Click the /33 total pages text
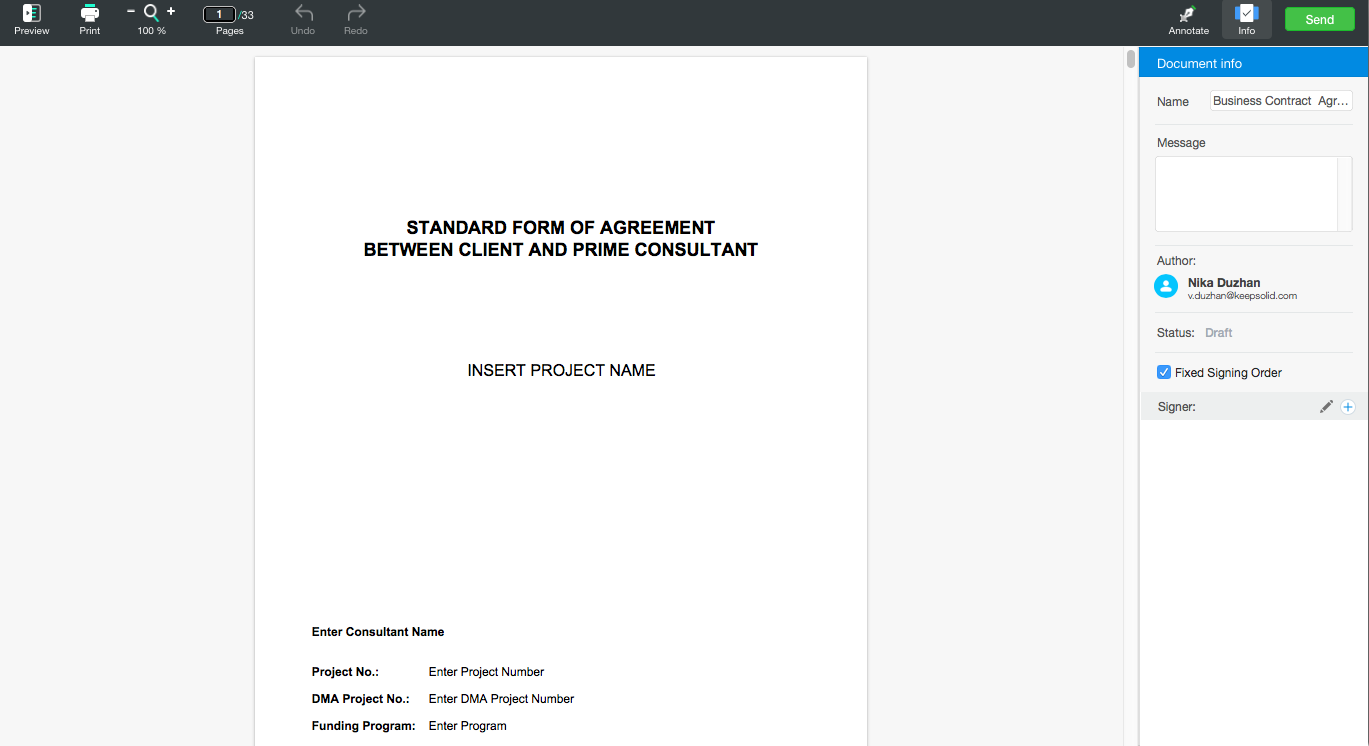 (246, 15)
